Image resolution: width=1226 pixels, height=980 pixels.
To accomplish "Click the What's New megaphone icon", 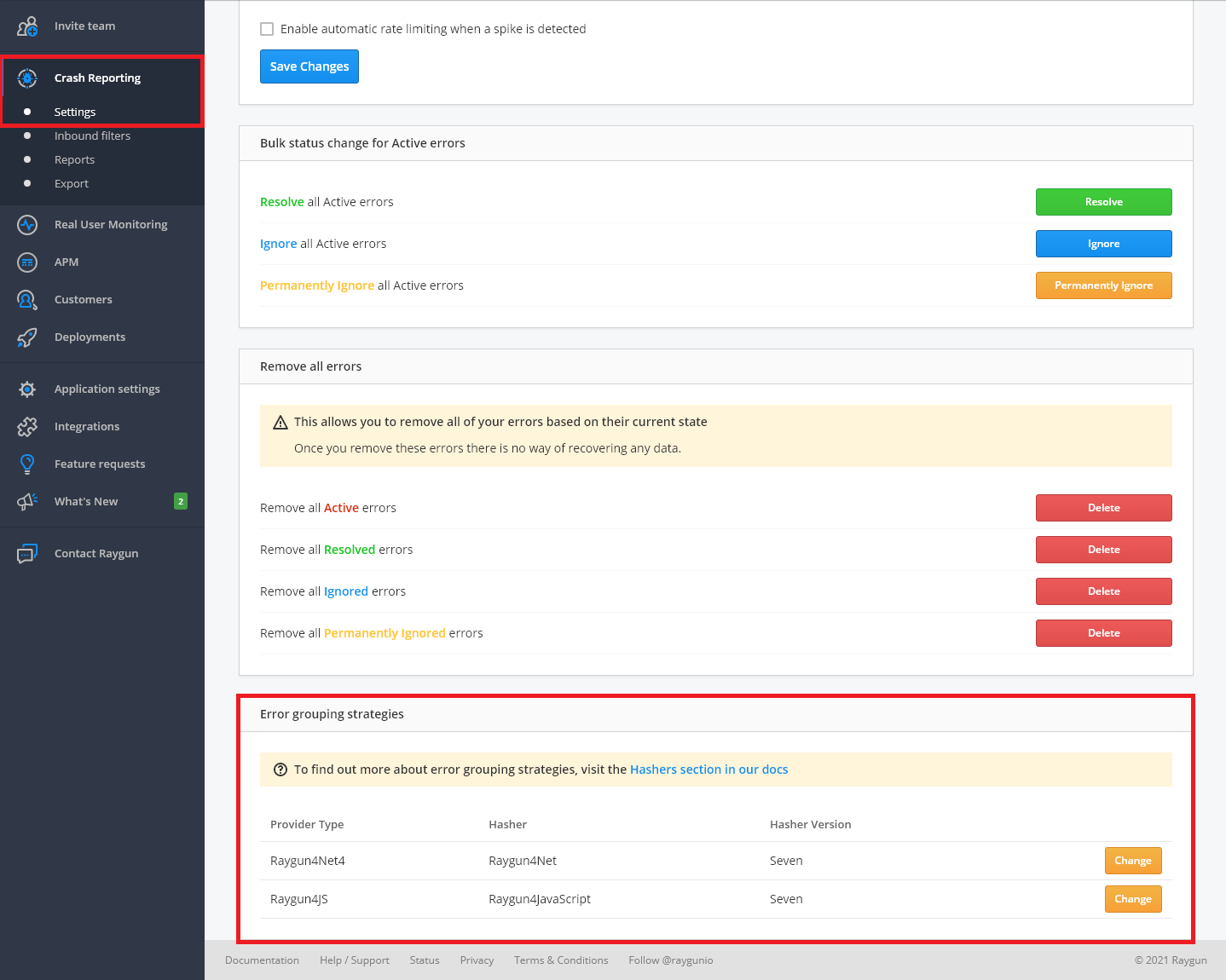I will (27, 502).
